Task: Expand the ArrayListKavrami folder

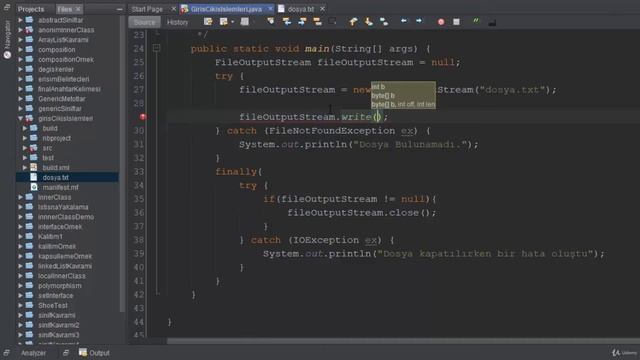Action: tap(20, 40)
